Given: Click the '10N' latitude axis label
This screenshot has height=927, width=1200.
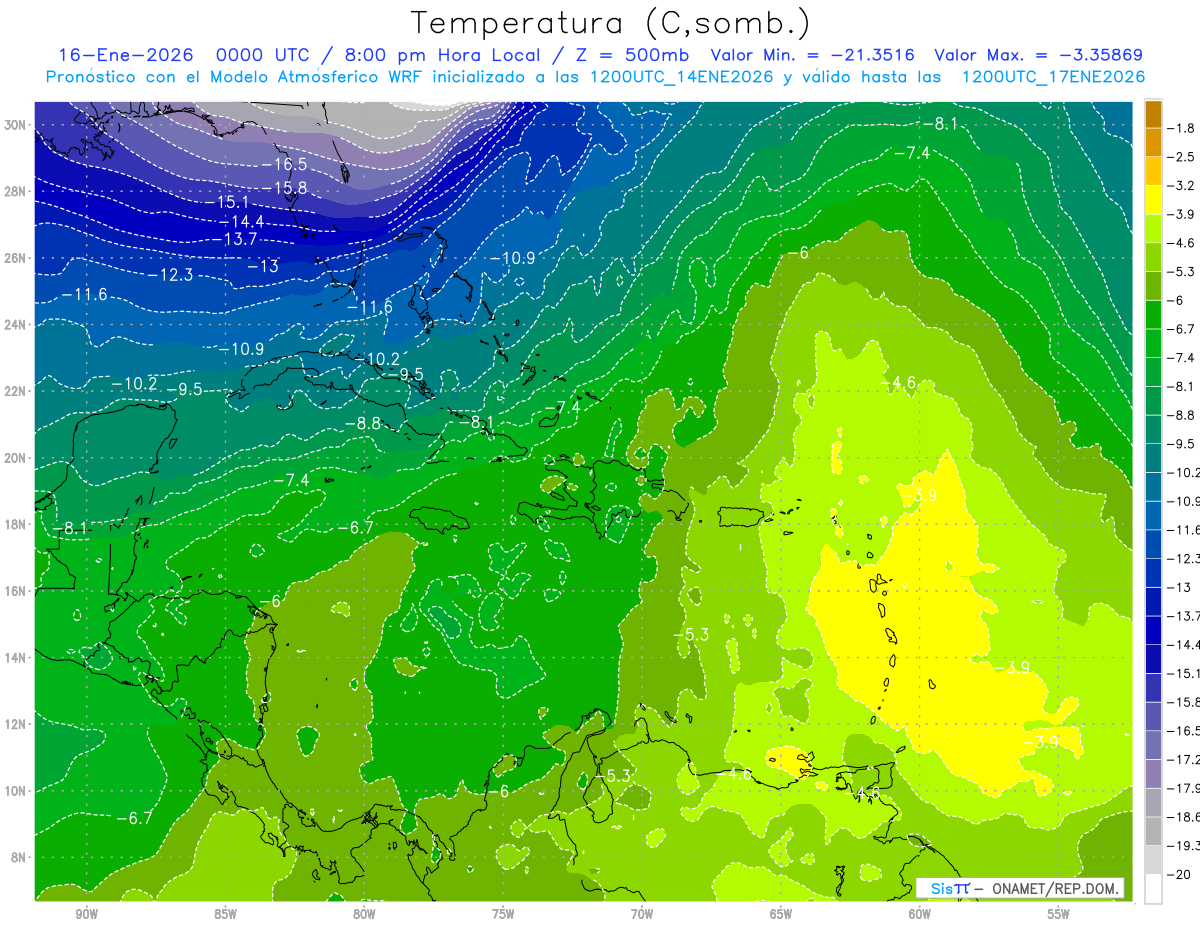Looking at the screenshot, I should point(17,791).
